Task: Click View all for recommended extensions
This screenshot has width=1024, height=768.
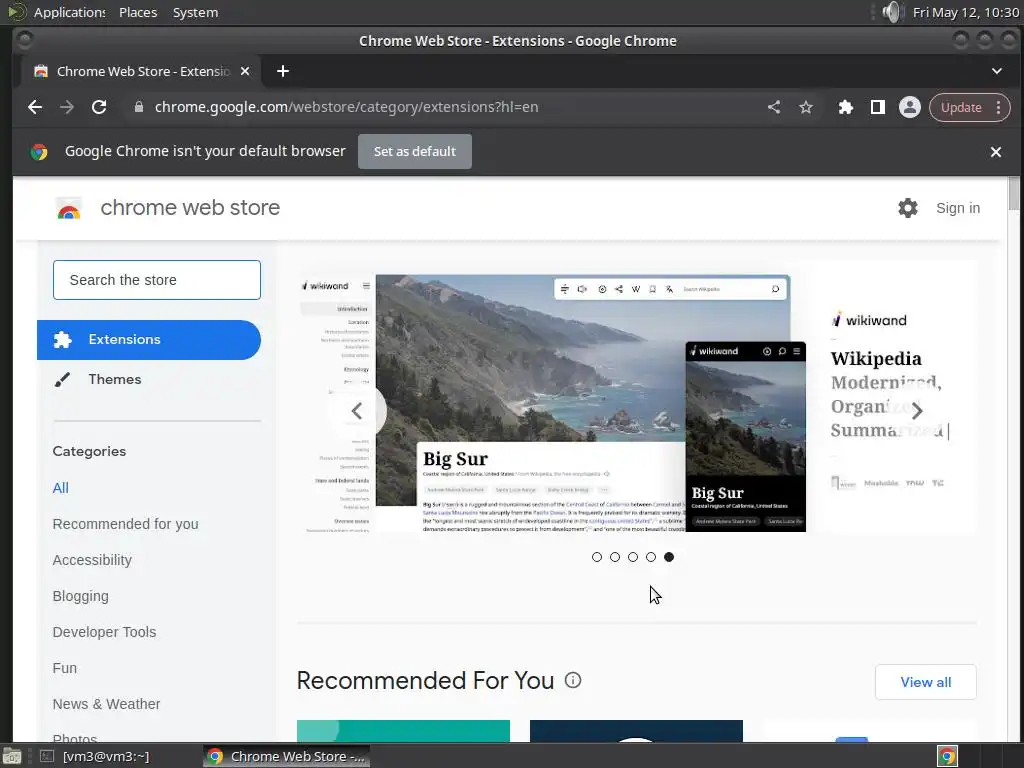Action: [925, 682]
